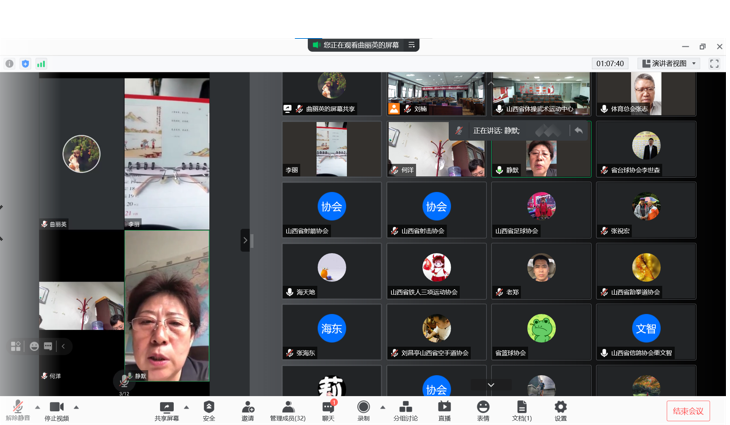Image resolution: width=730 pixels, height=425 pixels.
Task: Expand video options arrow beside 停止视频
Action: (76, 407)
